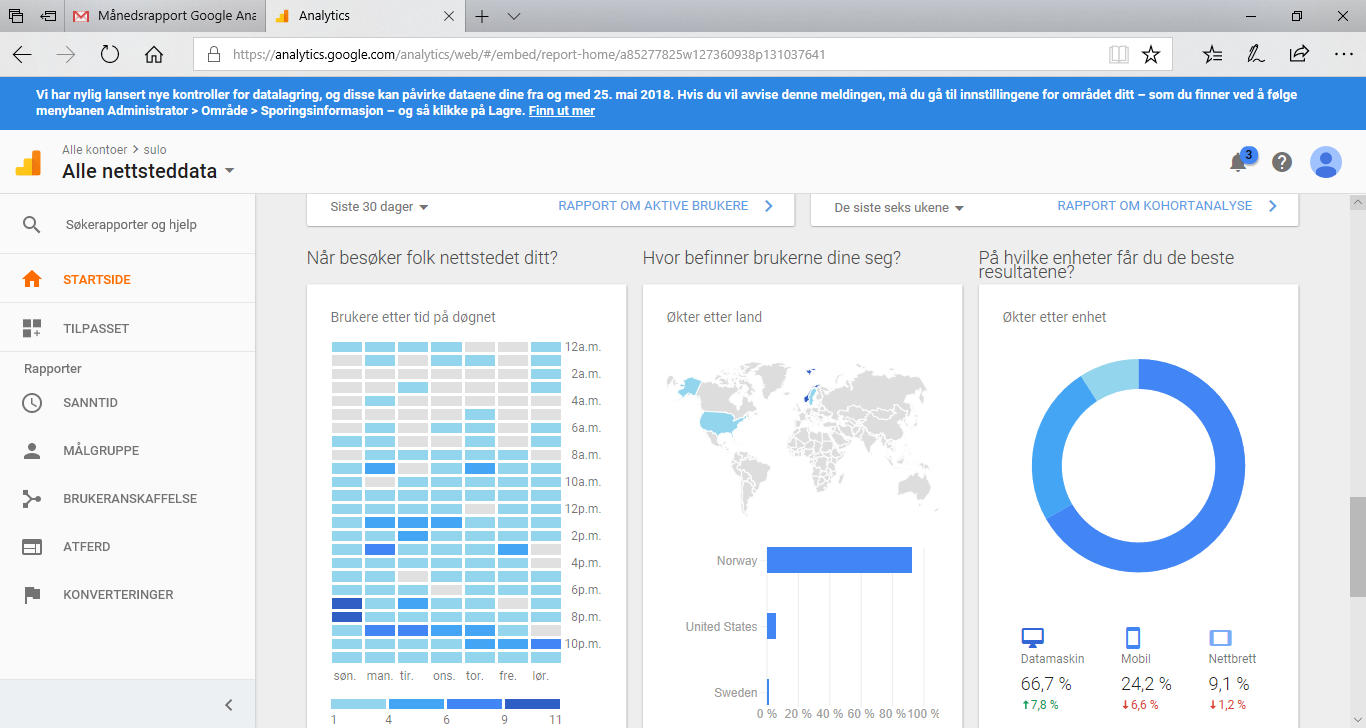Click the United States bar in chart
Screen dimensions: 1366x728
coord(771,626)
